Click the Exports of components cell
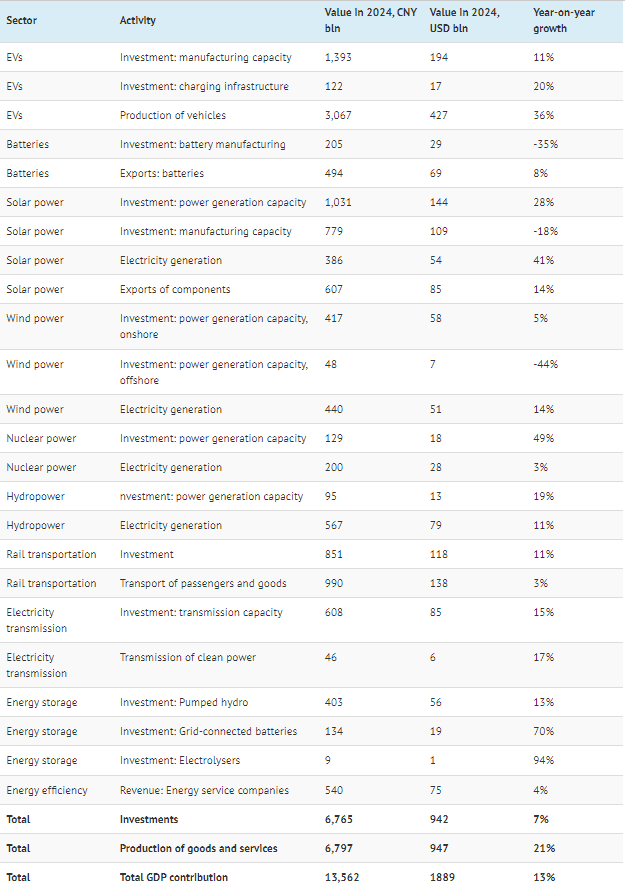This screenshot has height=891, width=625. [175, 289]
